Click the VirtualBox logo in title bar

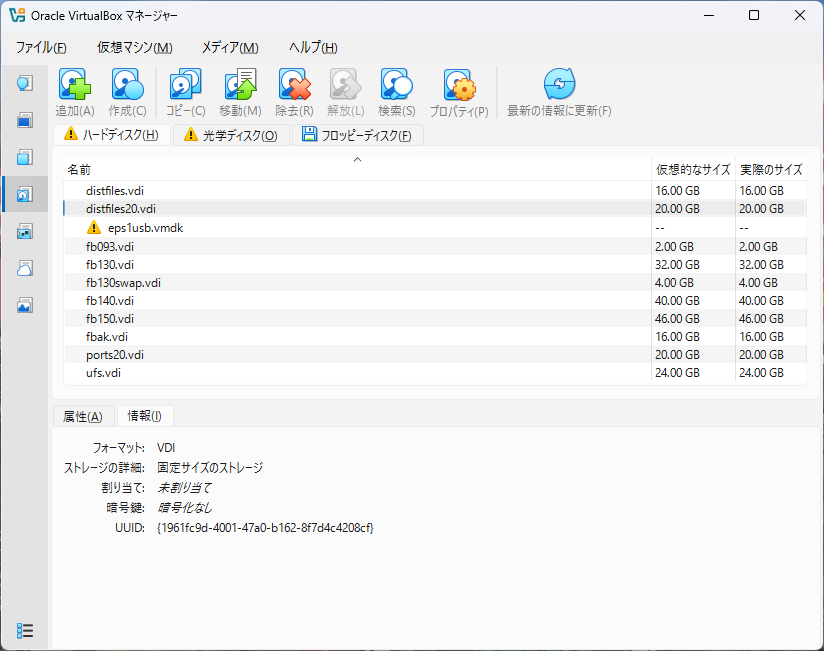point(17,15)
